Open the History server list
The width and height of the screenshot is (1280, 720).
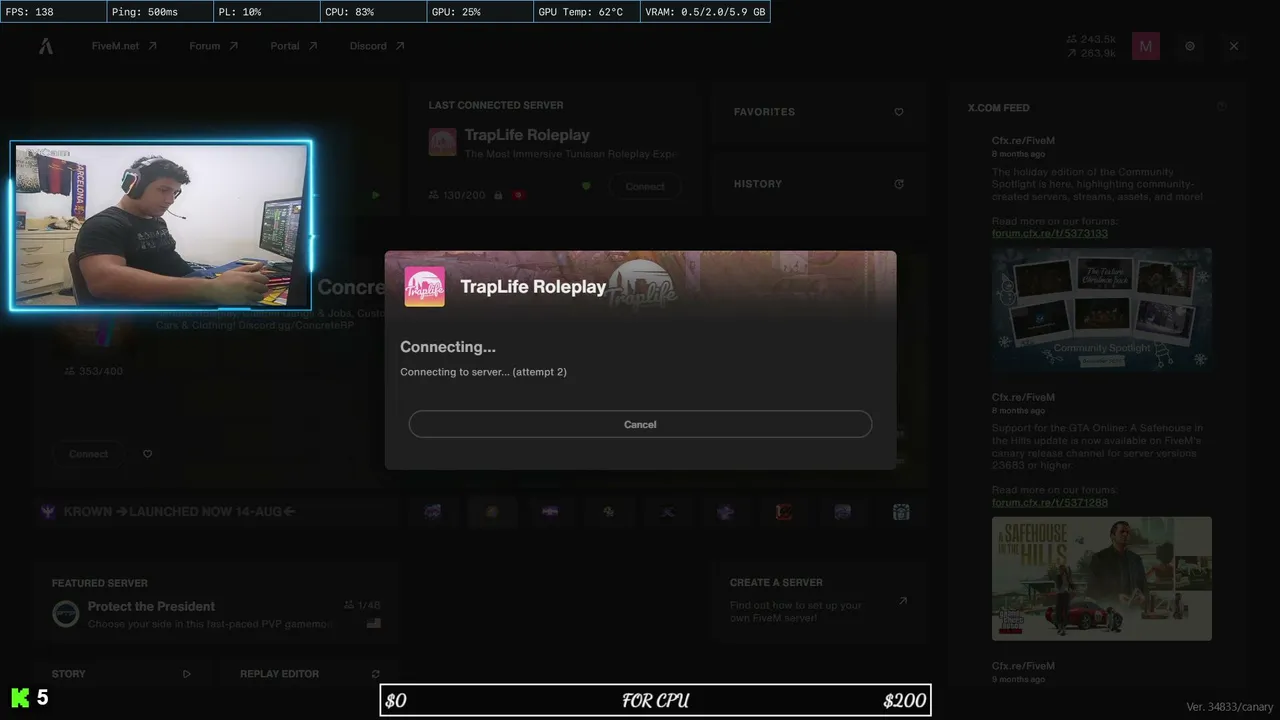[818, 184]
